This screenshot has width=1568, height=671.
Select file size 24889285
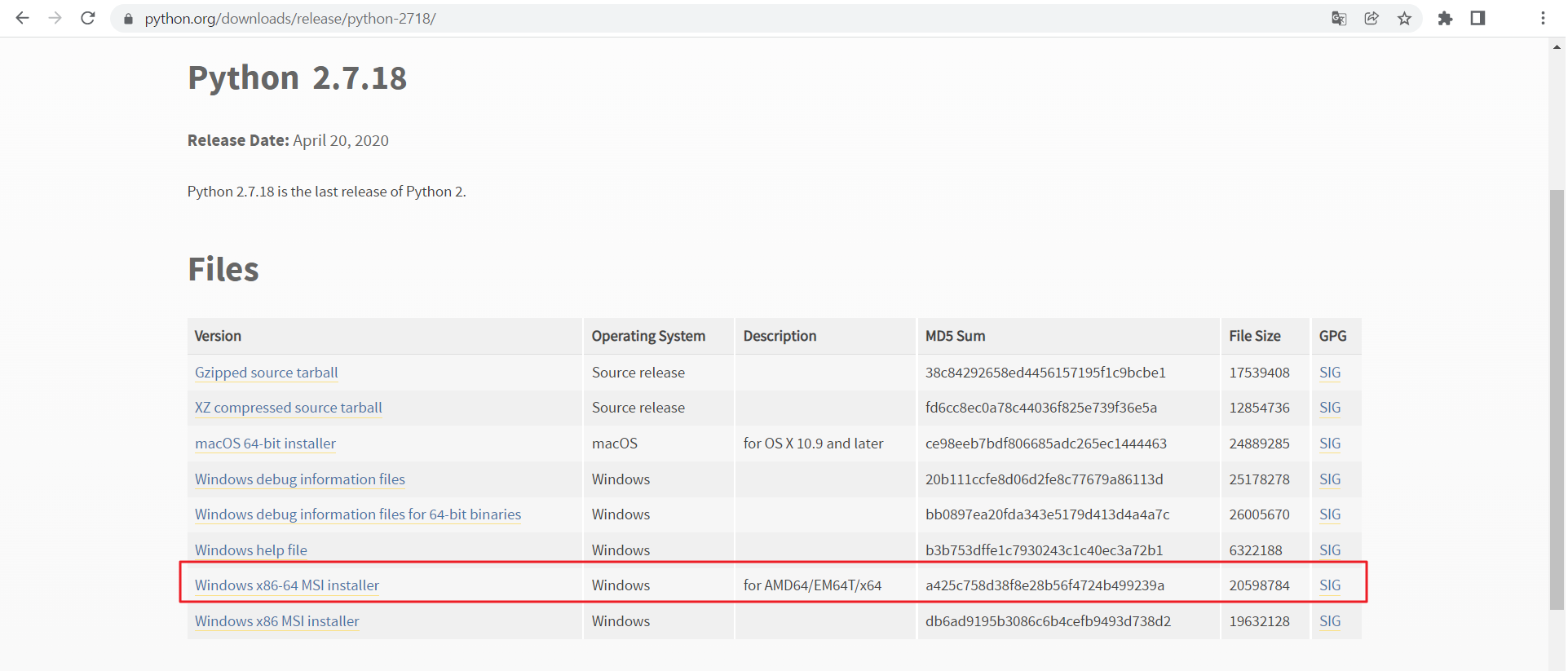1259,444
